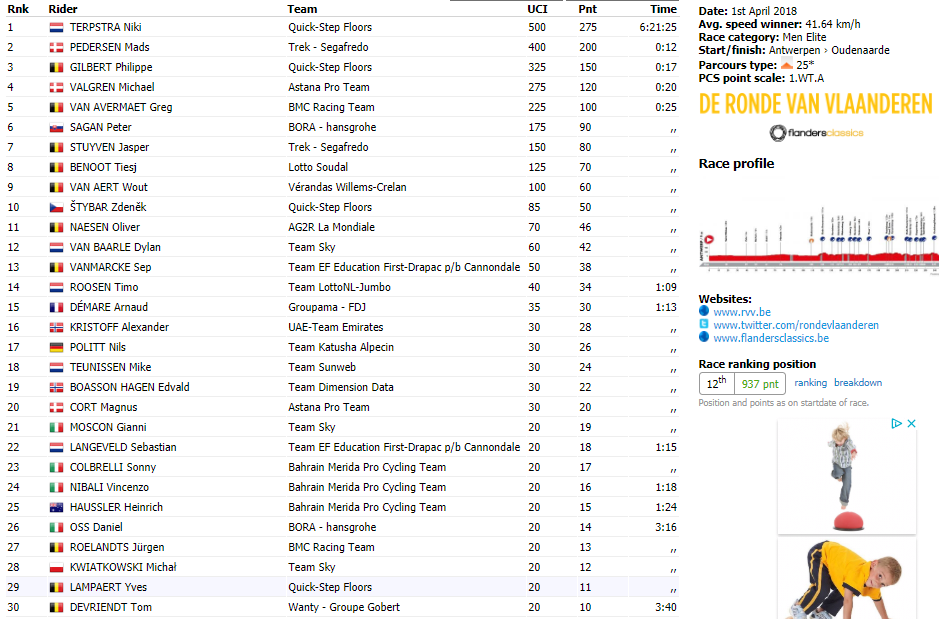Click the globe icon next to www.rvv.be

coord(704,311)
